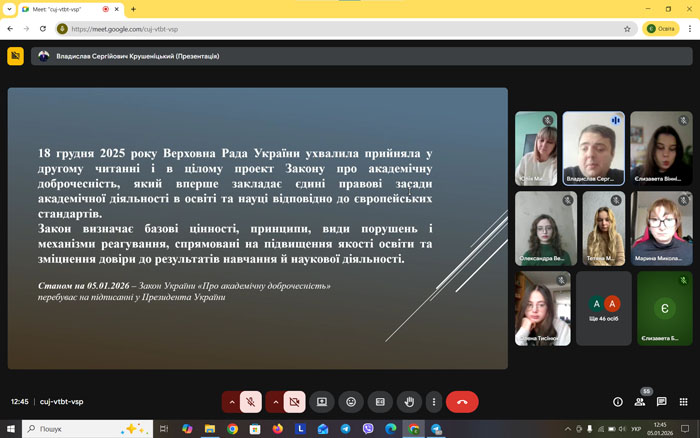
Task: Click the Present screen button
Action: [322, 401]
